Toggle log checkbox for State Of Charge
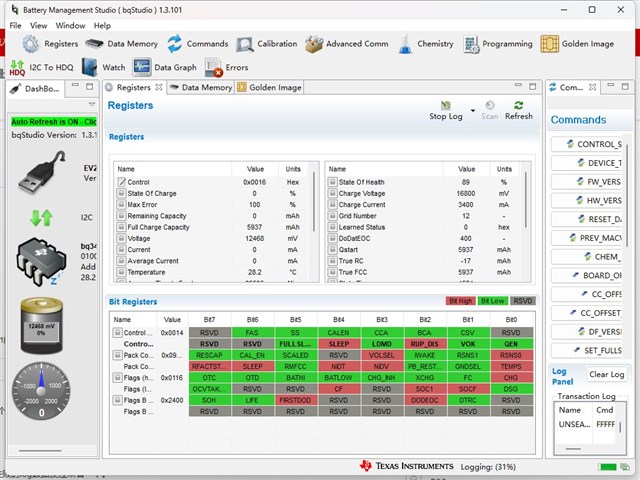The height and width of the screenshot is (480, 640). [121, 193]
